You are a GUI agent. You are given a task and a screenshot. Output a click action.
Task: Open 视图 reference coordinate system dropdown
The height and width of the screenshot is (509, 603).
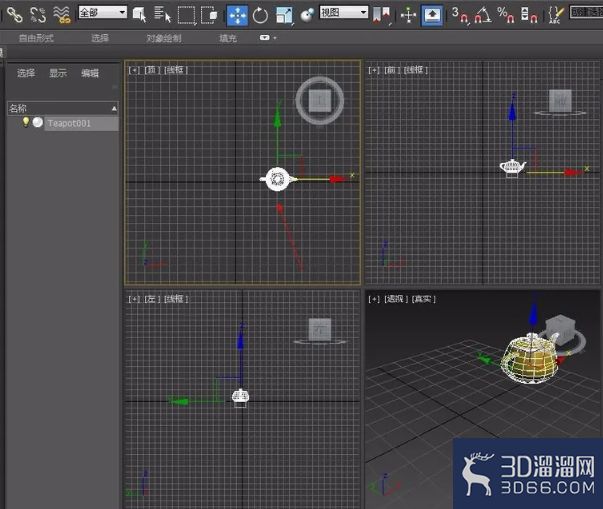pos(344,12)
